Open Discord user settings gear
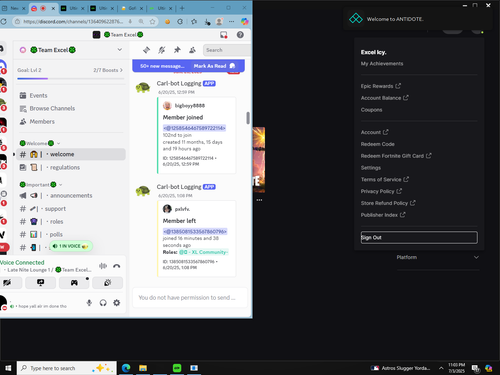This screenshot has width=500, height=375. (117, 303)
